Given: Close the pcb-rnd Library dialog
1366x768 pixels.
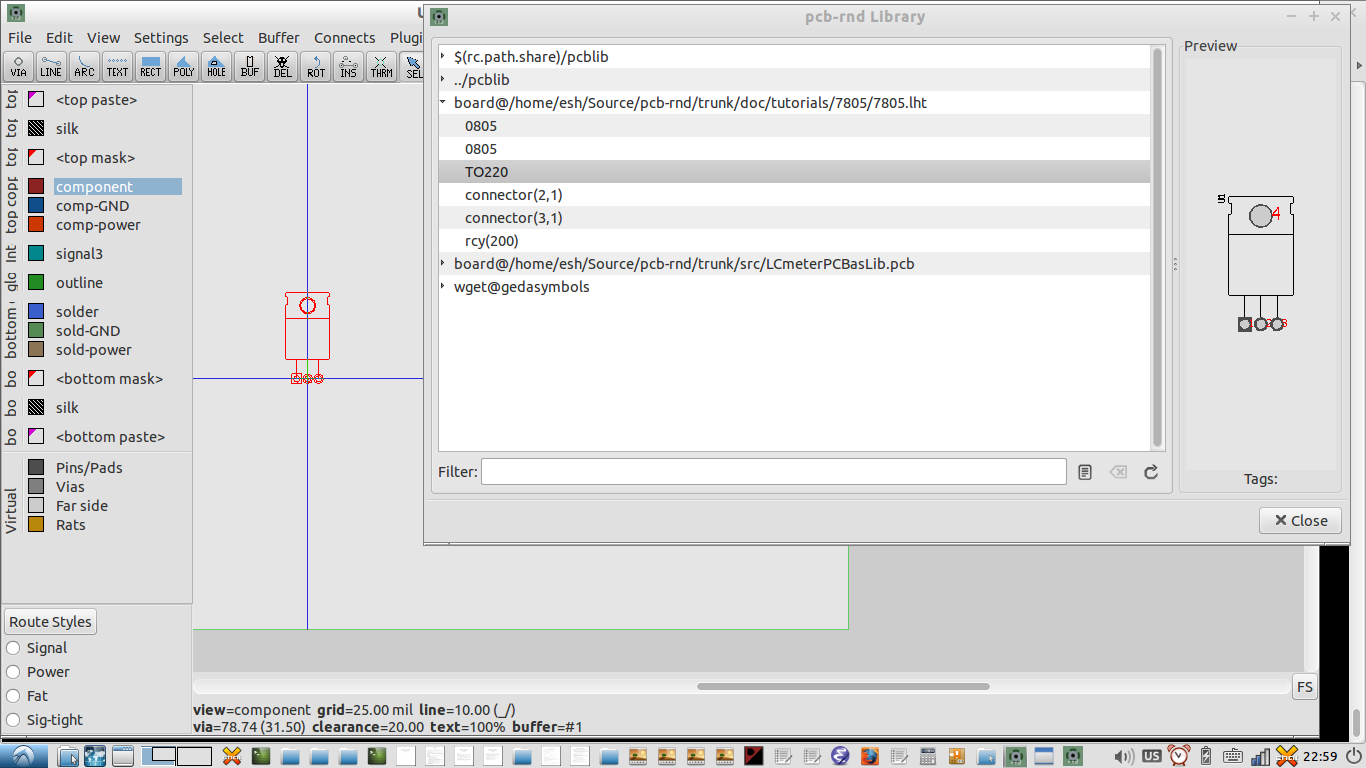Looking at the screenshot, I should click(x=1300, y=520).
